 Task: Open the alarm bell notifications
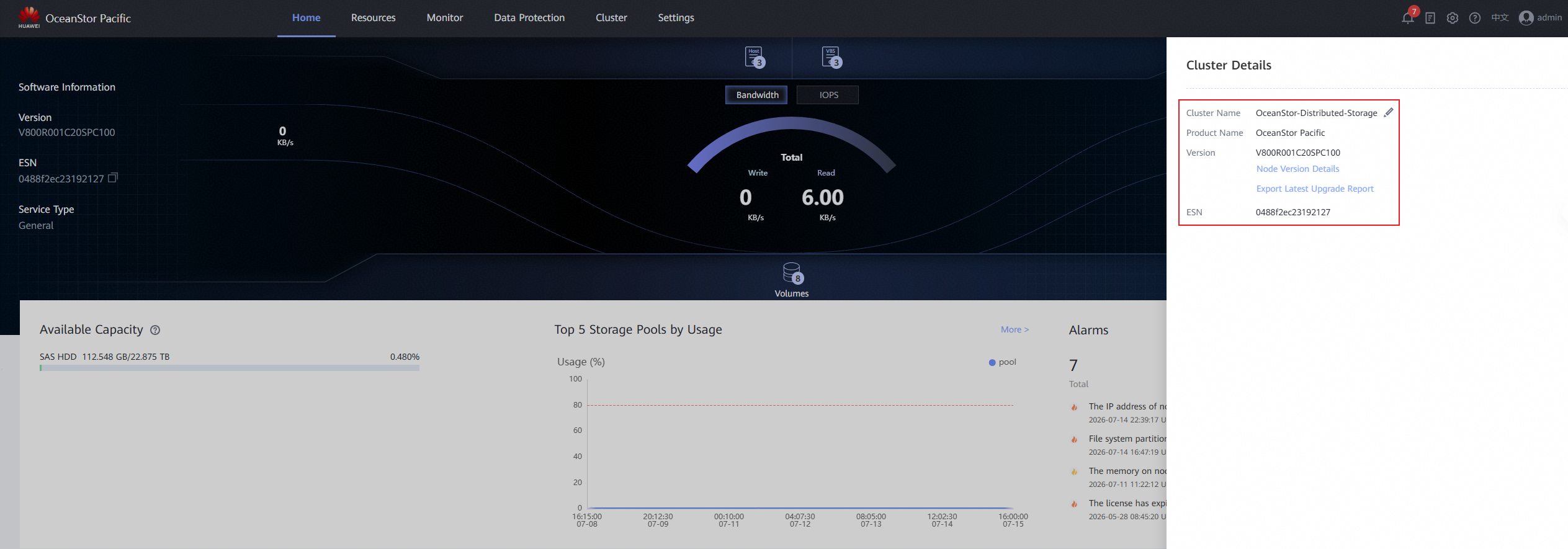point(1408,17)
